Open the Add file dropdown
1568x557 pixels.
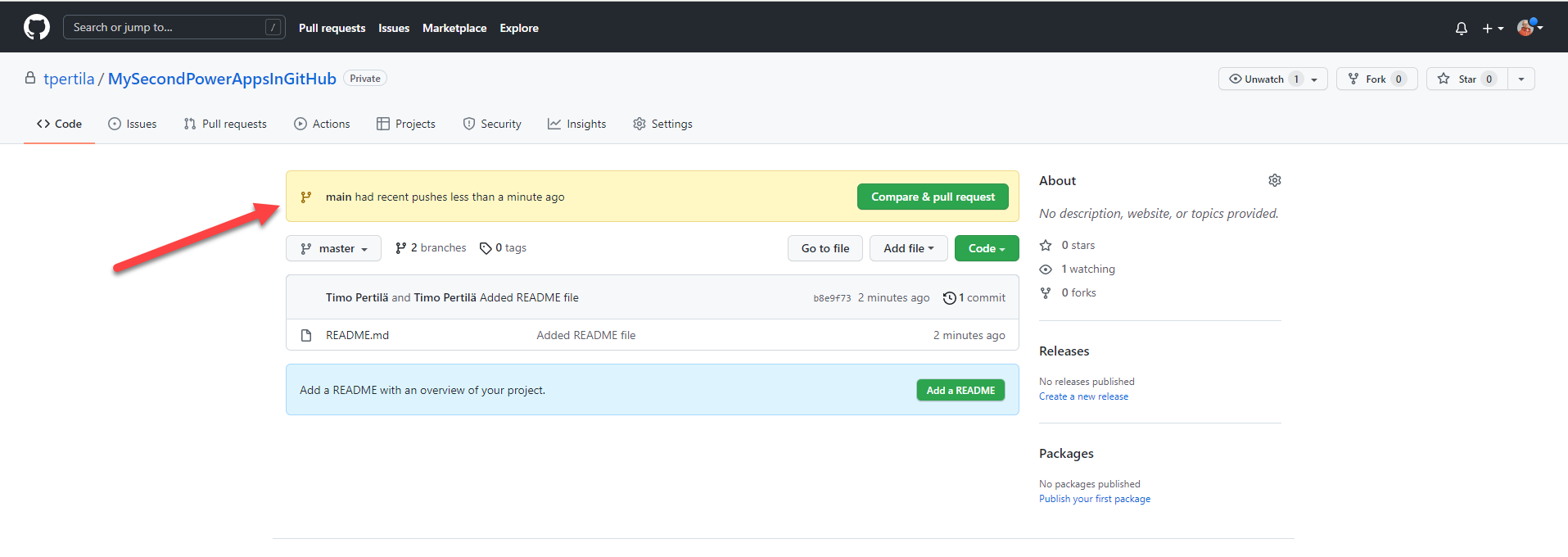908,248
